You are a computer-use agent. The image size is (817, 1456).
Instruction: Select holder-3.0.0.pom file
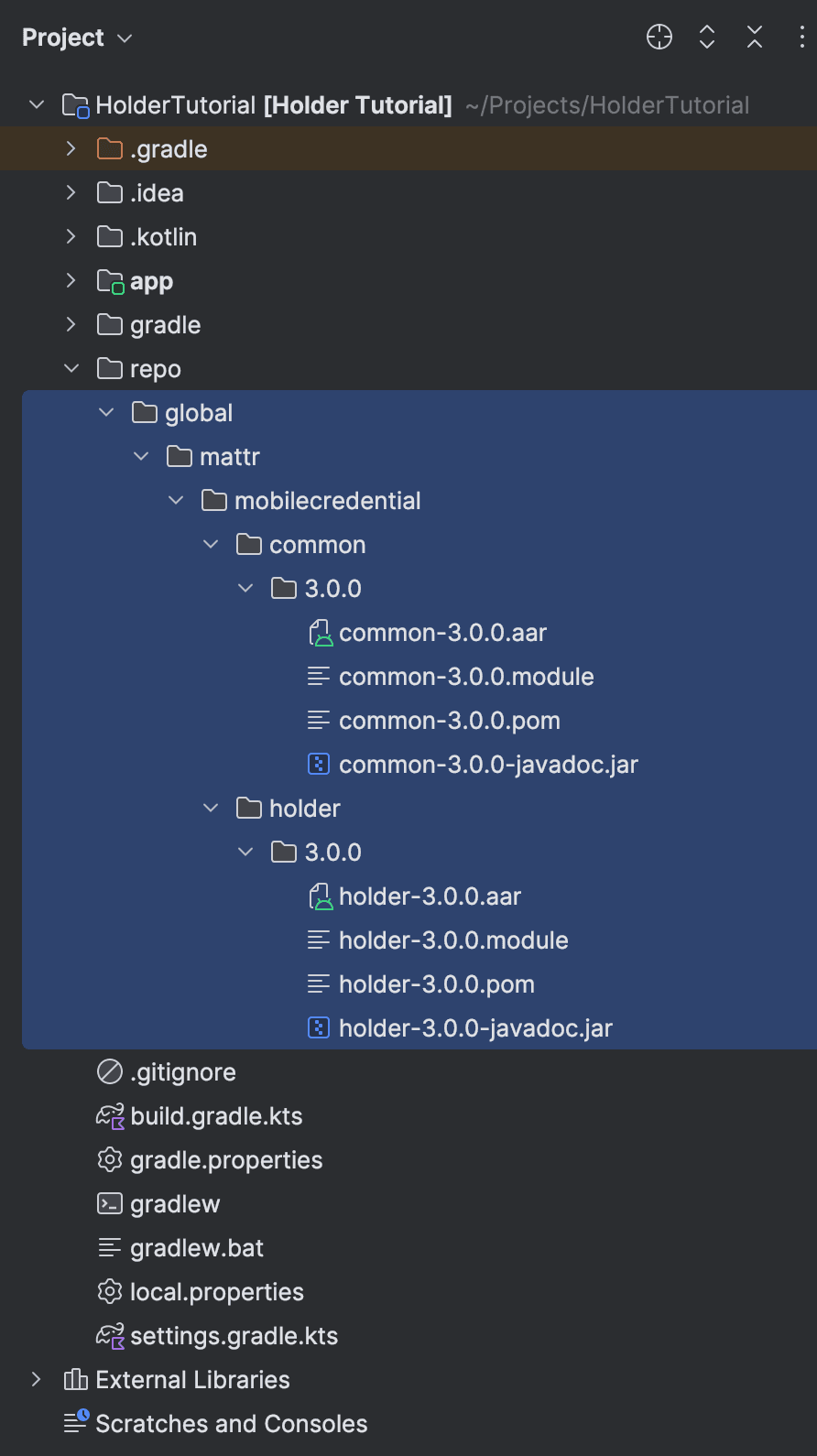(436, 984)
